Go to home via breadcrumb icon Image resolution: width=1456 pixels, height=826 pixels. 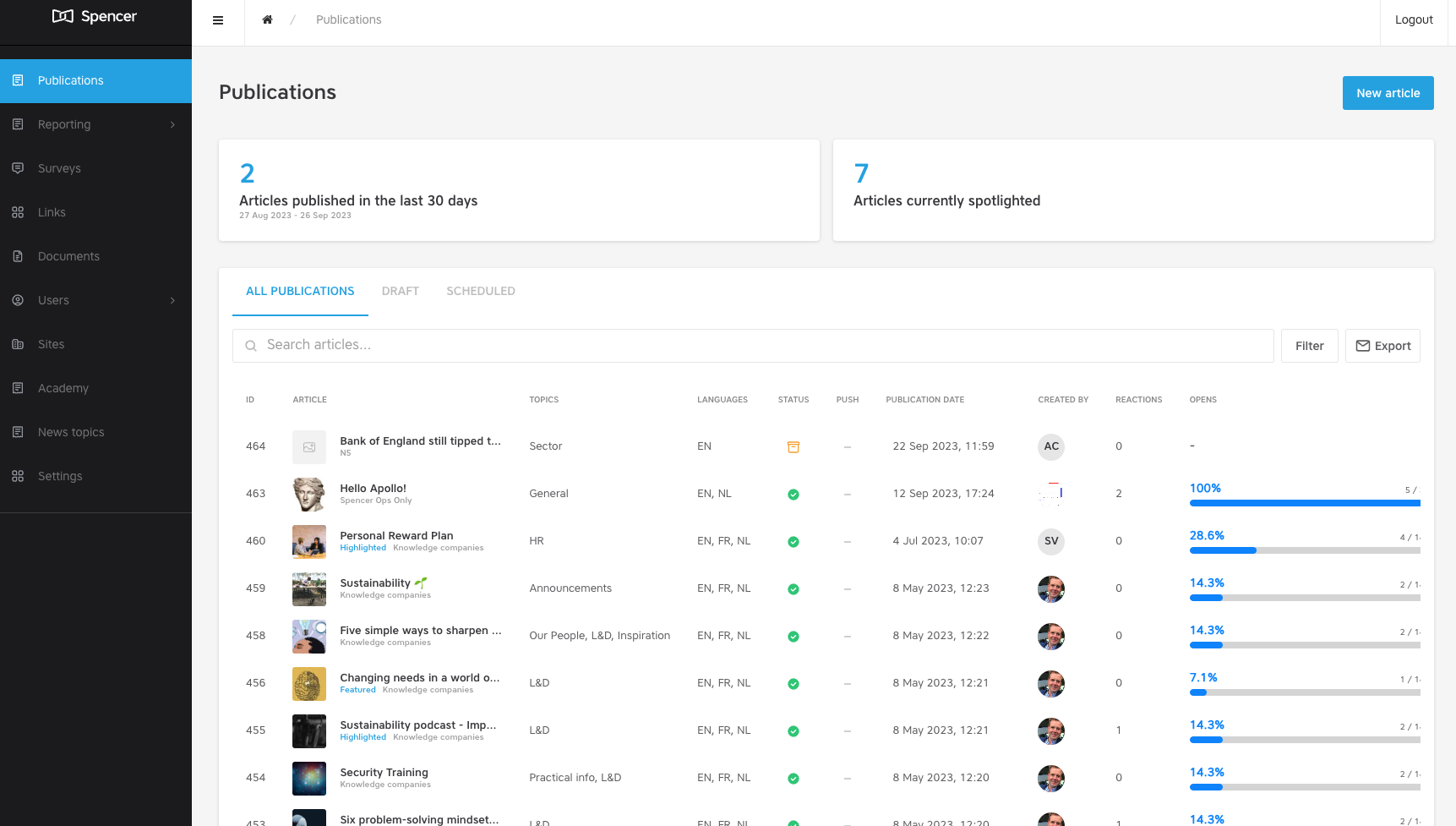tap(267, 19)
